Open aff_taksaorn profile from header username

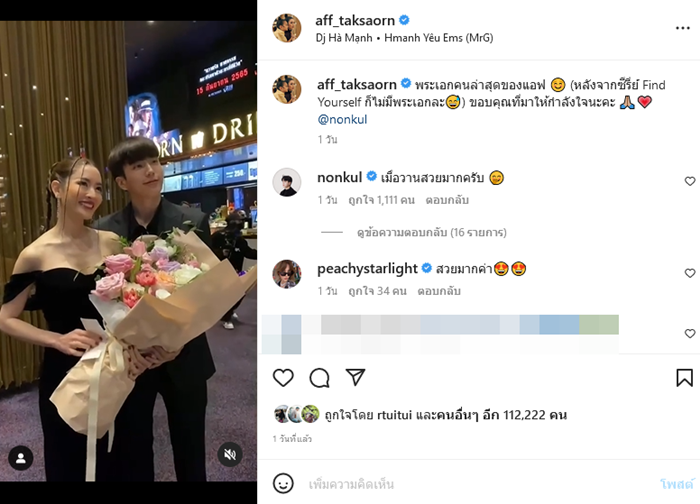(355, 21)
